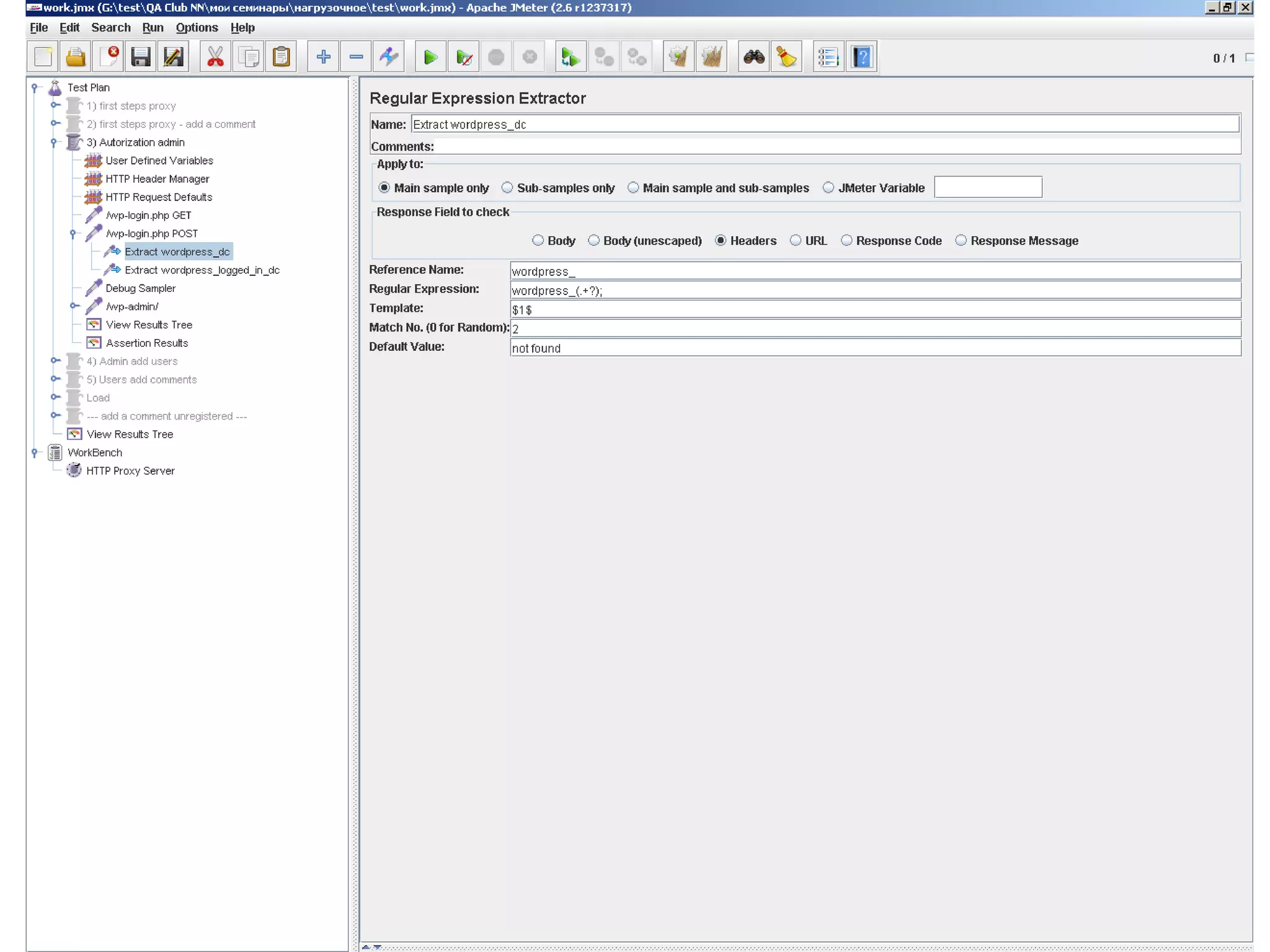Click the Cut scissors icon

215,58
